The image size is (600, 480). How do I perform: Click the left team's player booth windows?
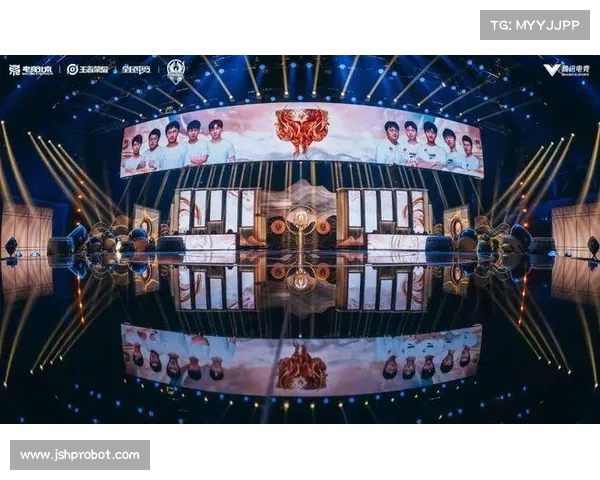pyautogui.click(x=217, y=211)
